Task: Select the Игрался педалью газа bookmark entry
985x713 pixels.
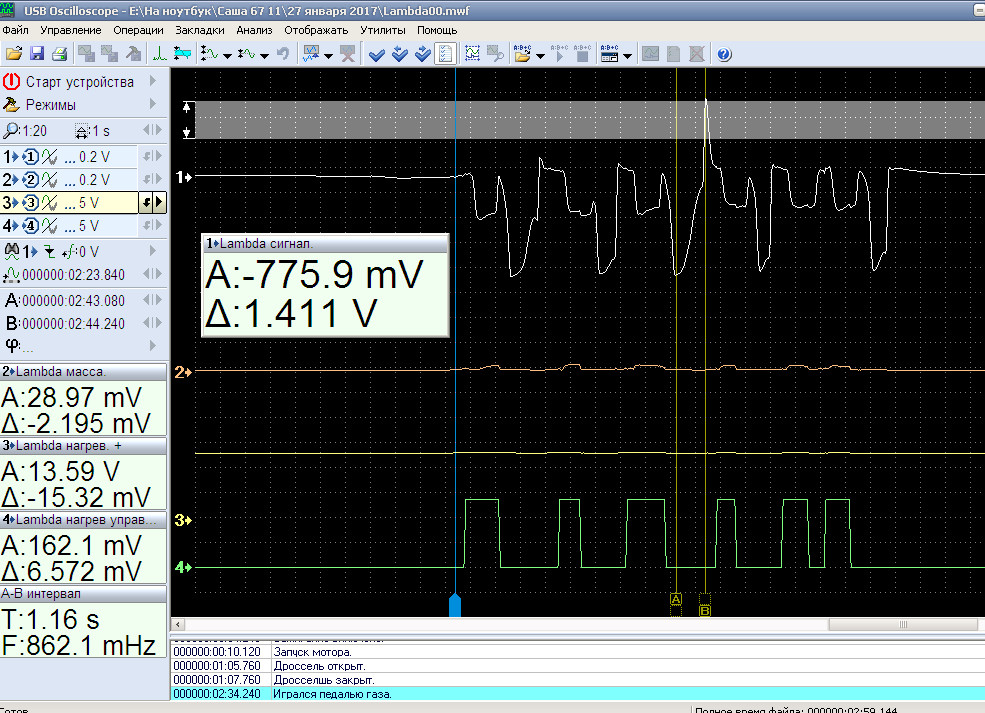Action: click(332, 693)
